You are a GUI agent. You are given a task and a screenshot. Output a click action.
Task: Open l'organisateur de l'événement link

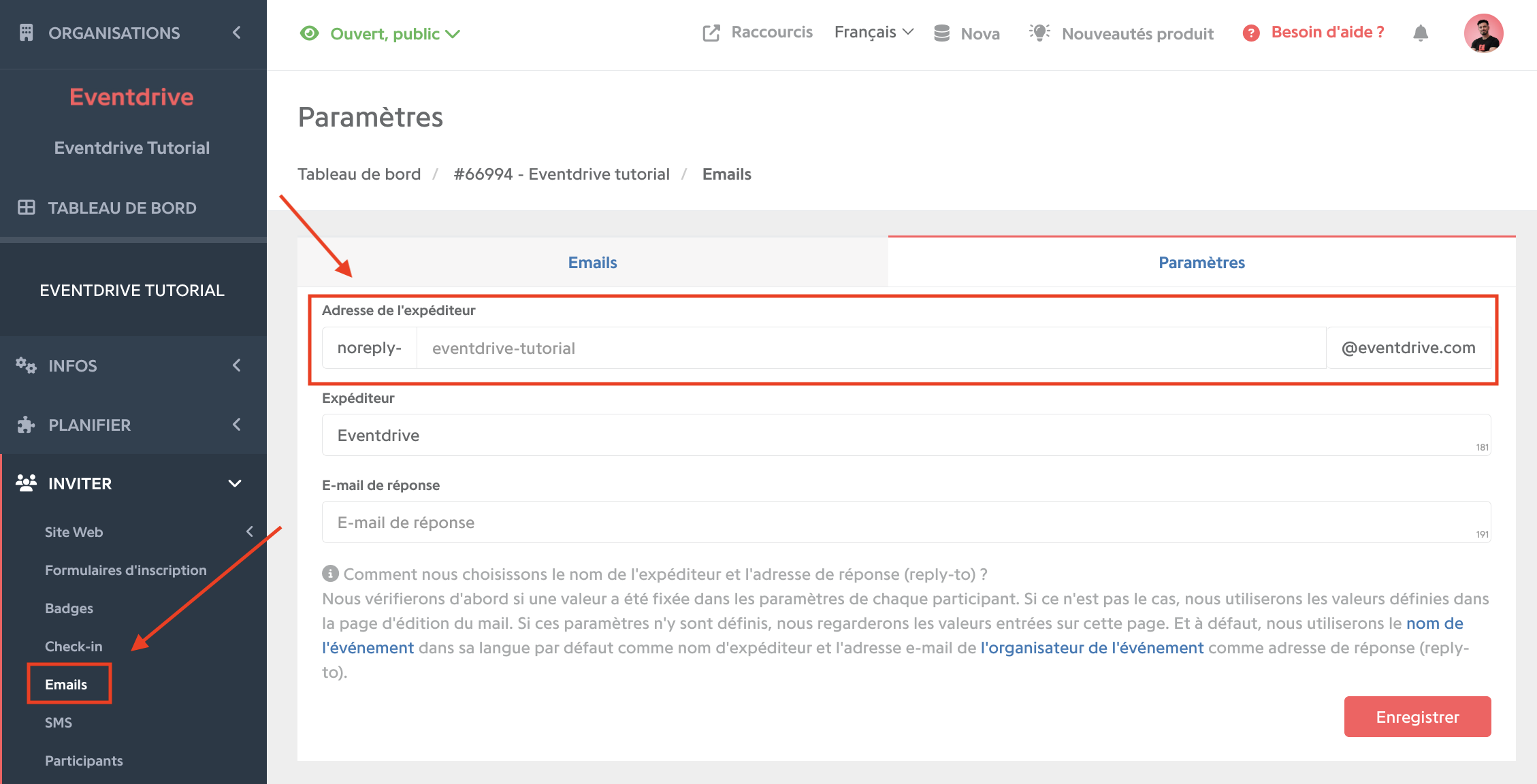(1092, 648)
